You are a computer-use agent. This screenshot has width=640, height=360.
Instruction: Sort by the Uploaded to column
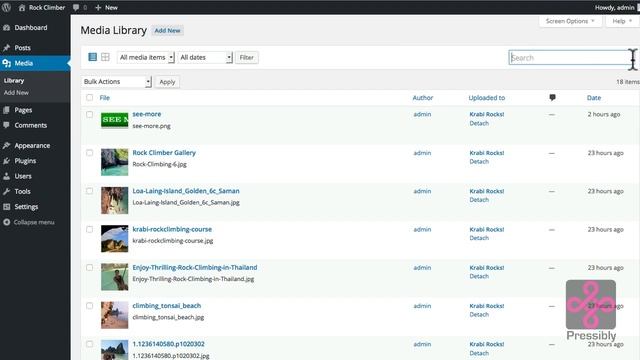pyautogui.click(x=487, y=98)
